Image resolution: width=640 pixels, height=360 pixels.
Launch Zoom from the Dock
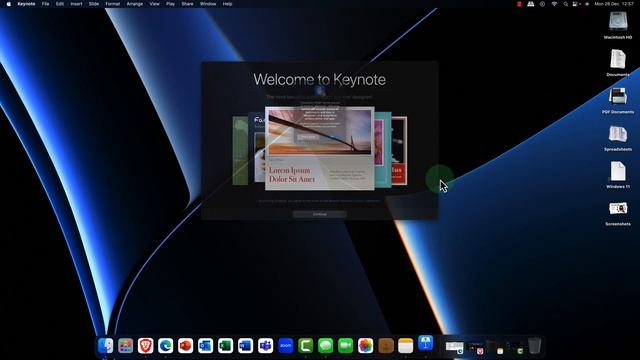click(286, 346)
